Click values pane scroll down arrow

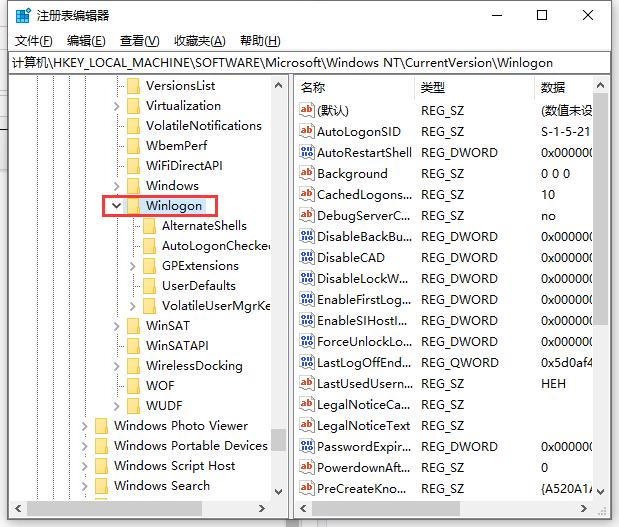(600, 492)
